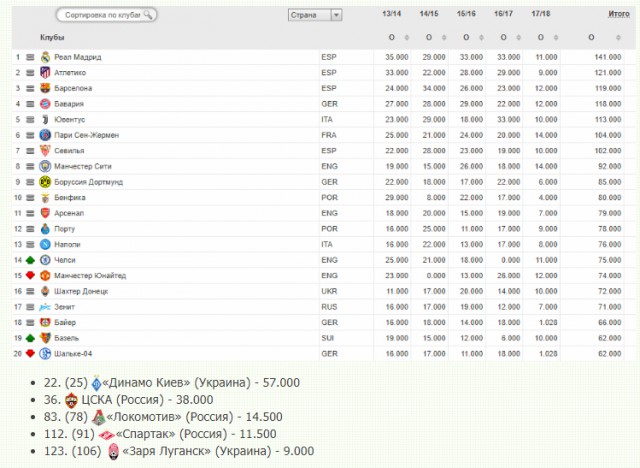Click the 16/17 season header
This screenshot has height=468, width=640.
(x=503, y=13)
